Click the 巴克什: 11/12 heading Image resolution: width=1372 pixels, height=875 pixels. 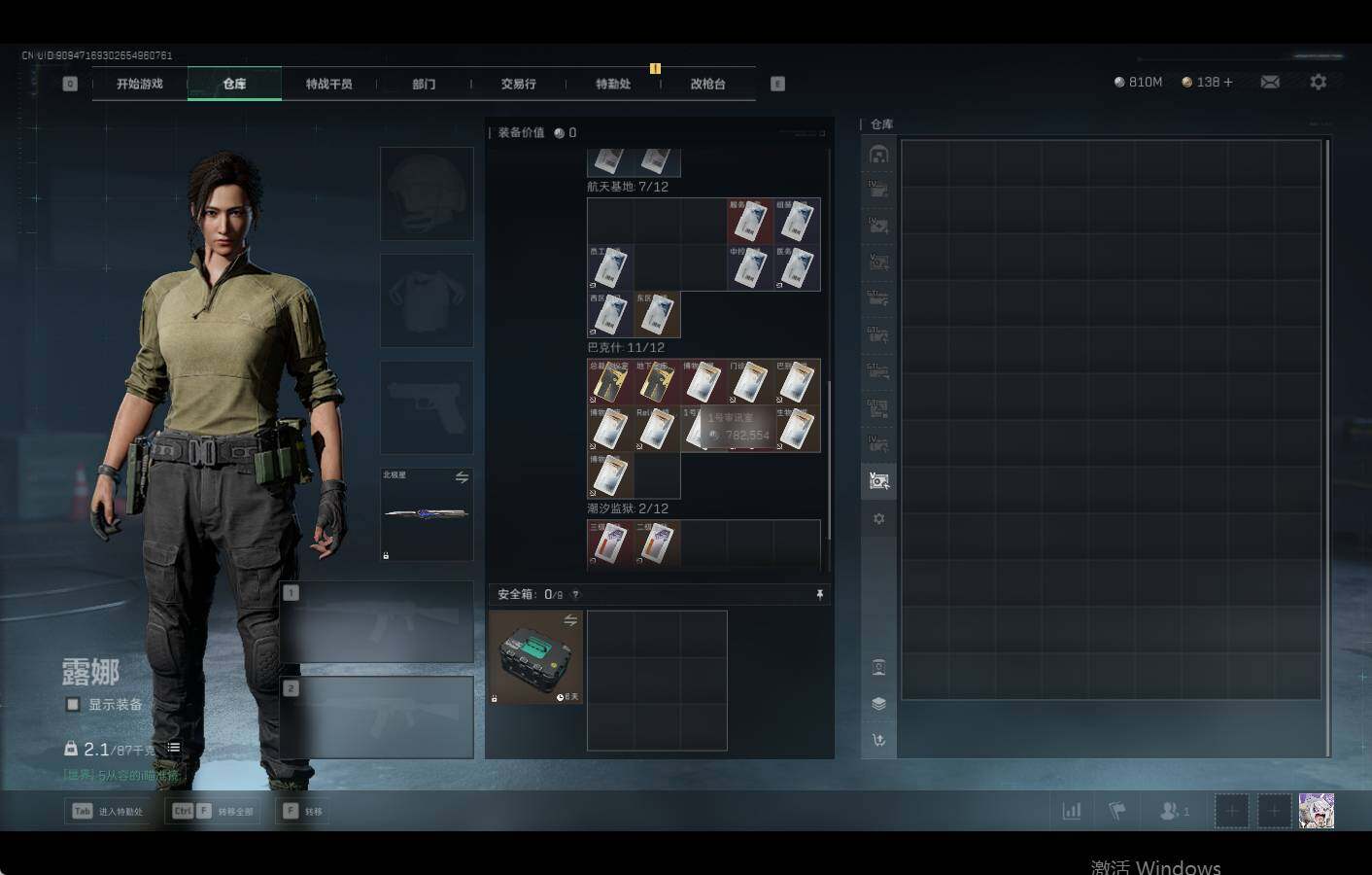(626, 347)
